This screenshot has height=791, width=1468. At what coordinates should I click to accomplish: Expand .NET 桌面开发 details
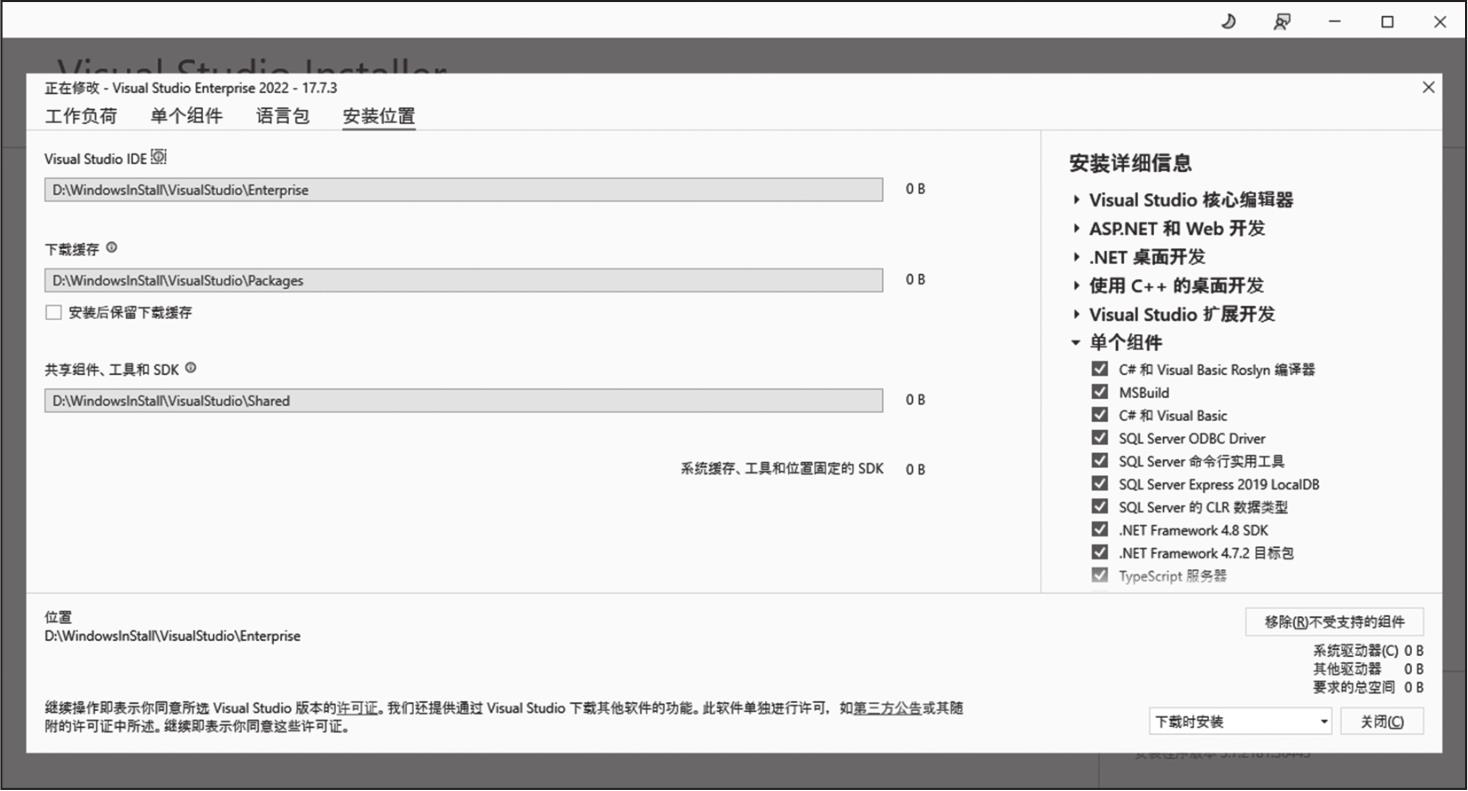(1077, 257)
